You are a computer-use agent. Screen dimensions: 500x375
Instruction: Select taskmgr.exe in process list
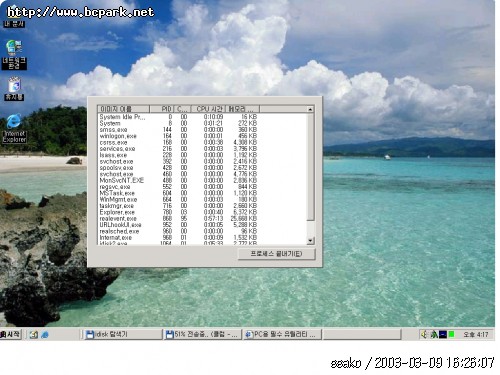tap(178, 206)
